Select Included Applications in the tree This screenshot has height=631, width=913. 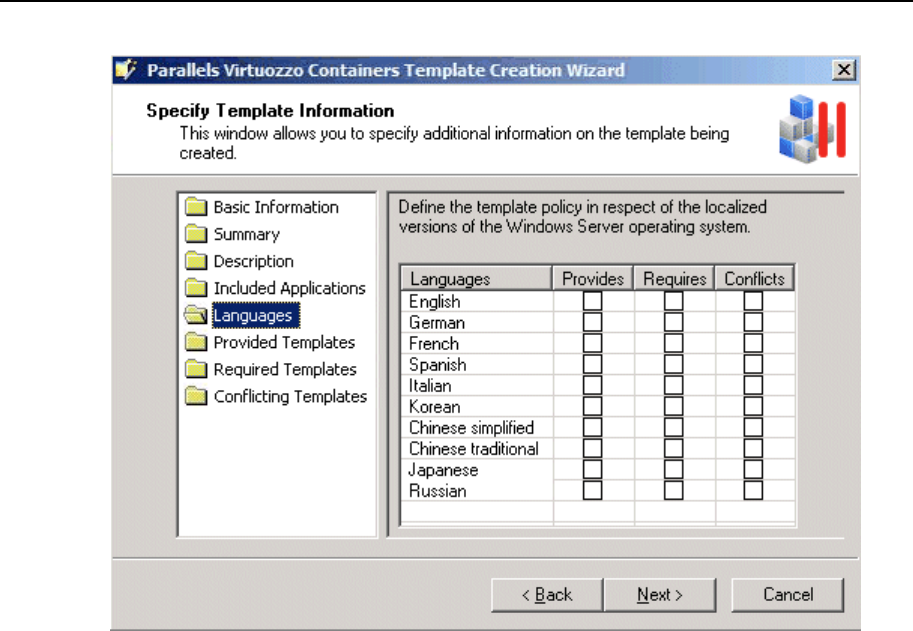click(289, 288)
